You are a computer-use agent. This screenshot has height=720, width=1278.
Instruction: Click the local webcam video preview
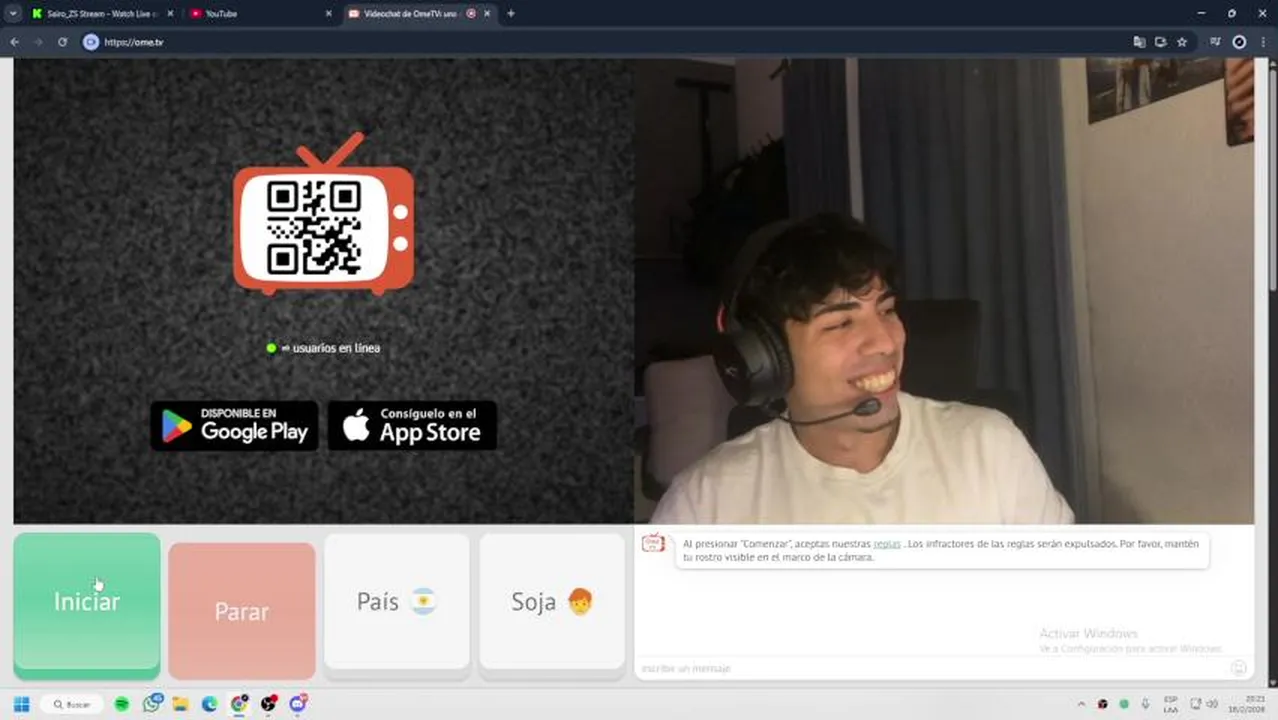pos(944,290)
